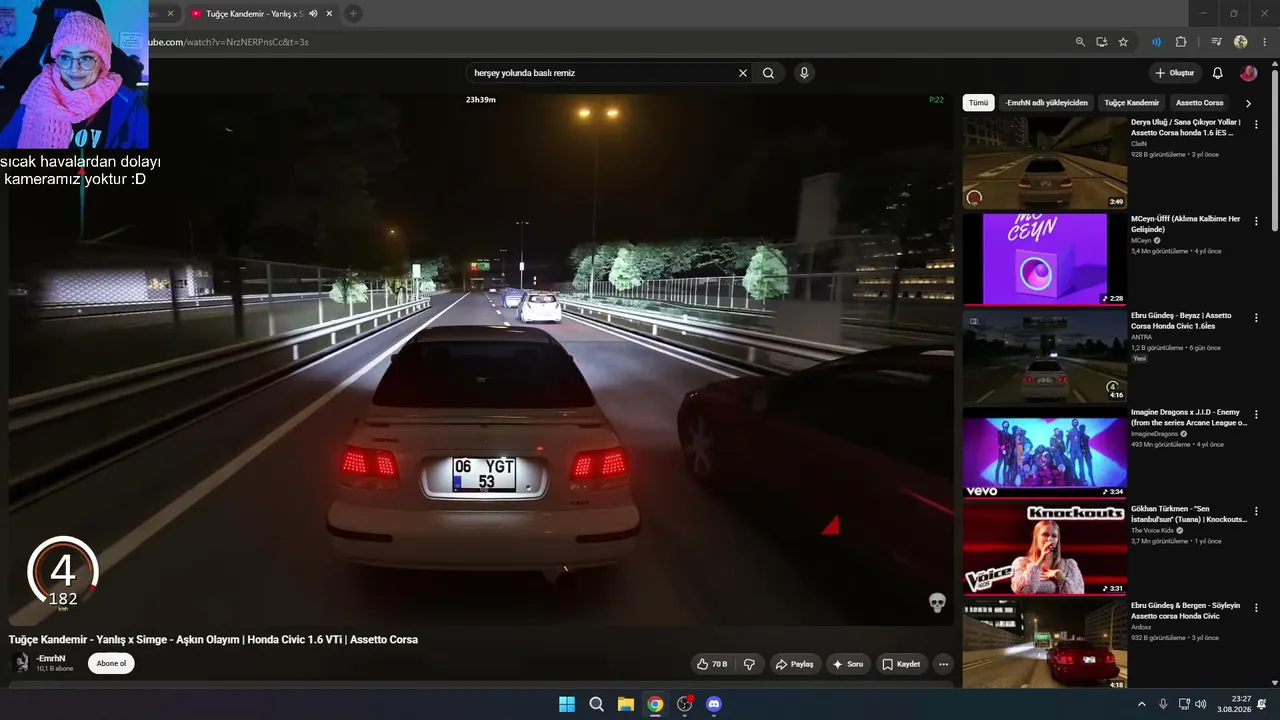Click the skull icon on the video

tap(937, 603)
